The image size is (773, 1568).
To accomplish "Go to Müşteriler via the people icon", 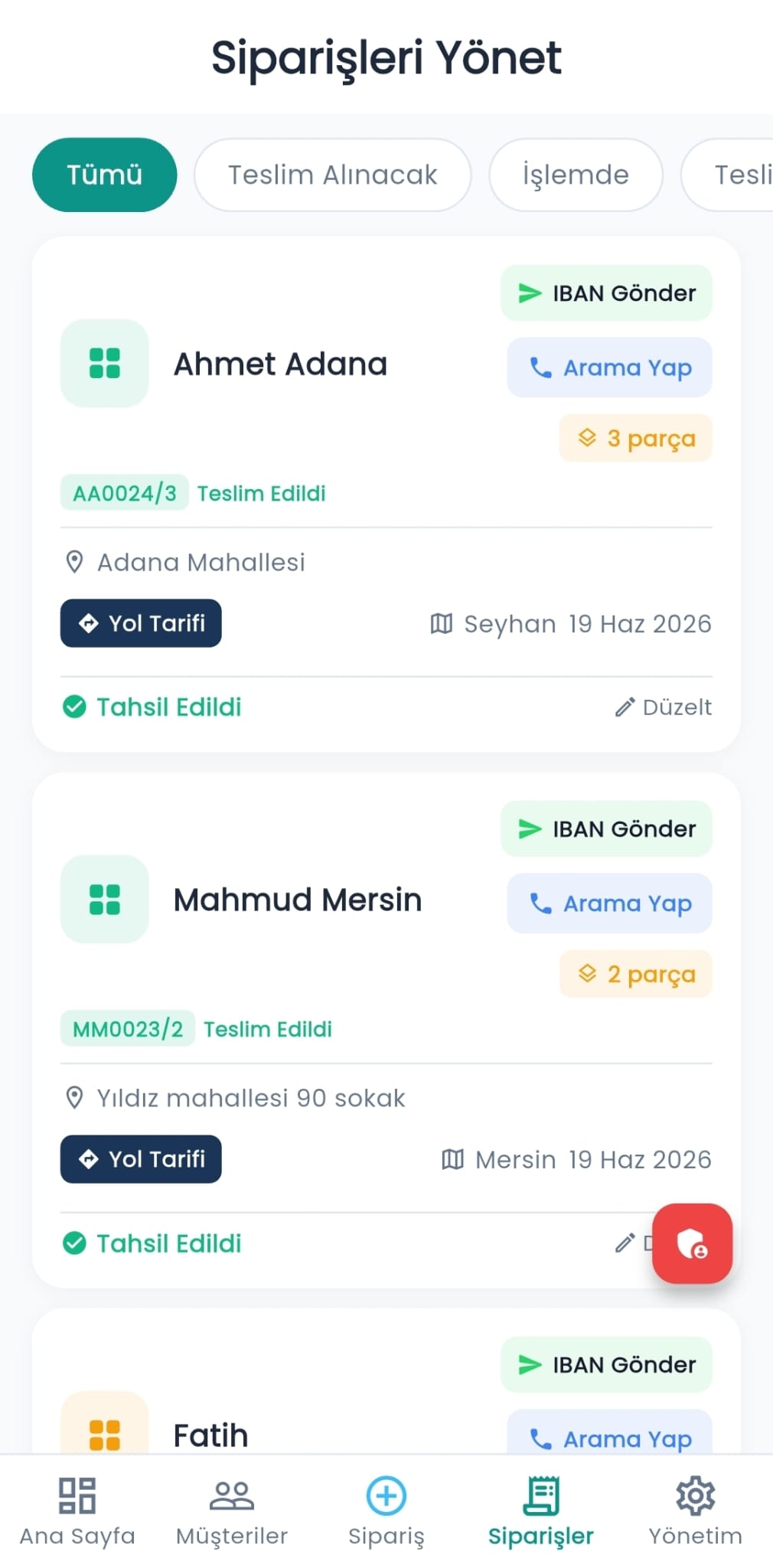I will pos(232,1495).
